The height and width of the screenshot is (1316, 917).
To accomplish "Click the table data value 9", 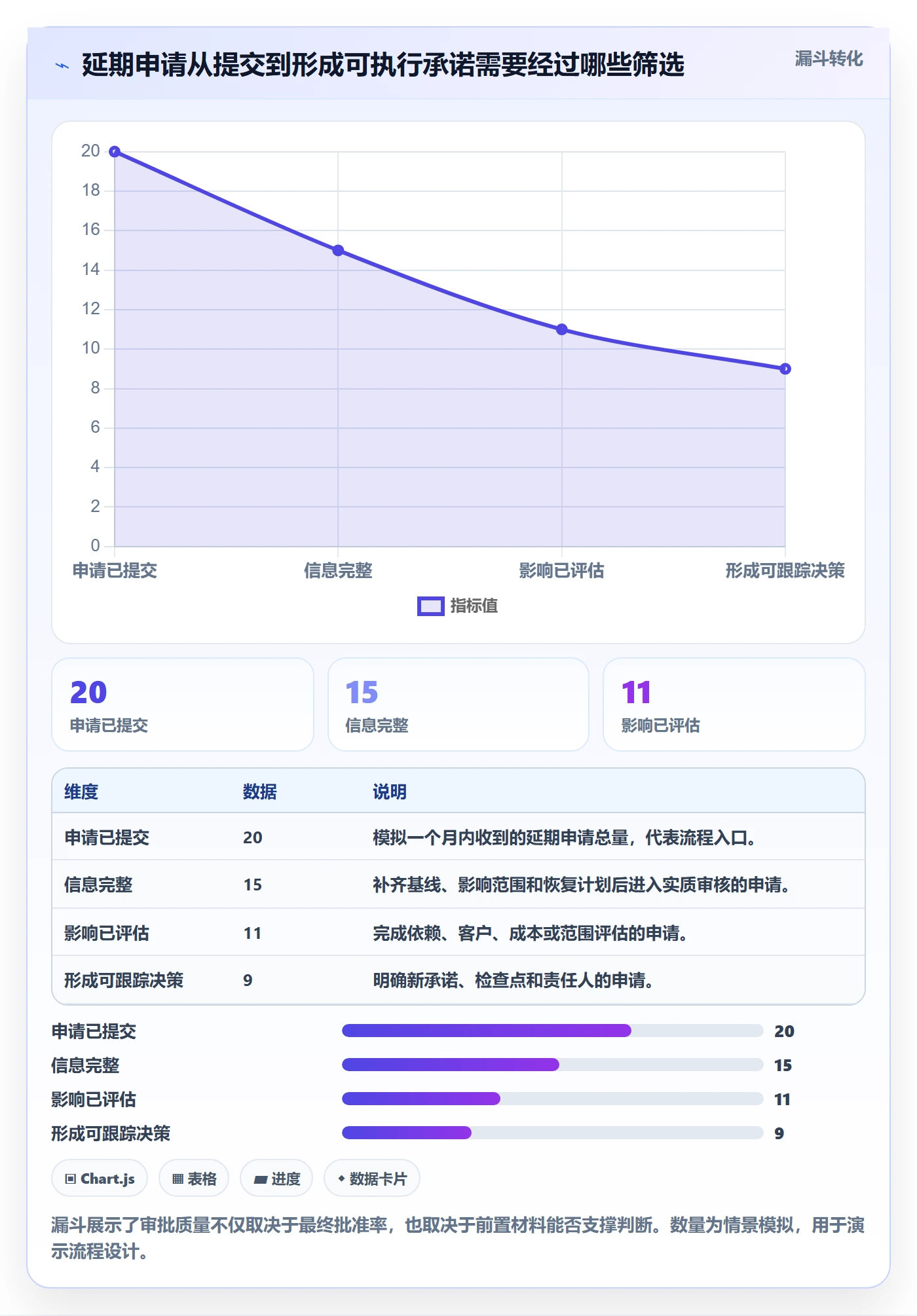I will tap(248, 980).
